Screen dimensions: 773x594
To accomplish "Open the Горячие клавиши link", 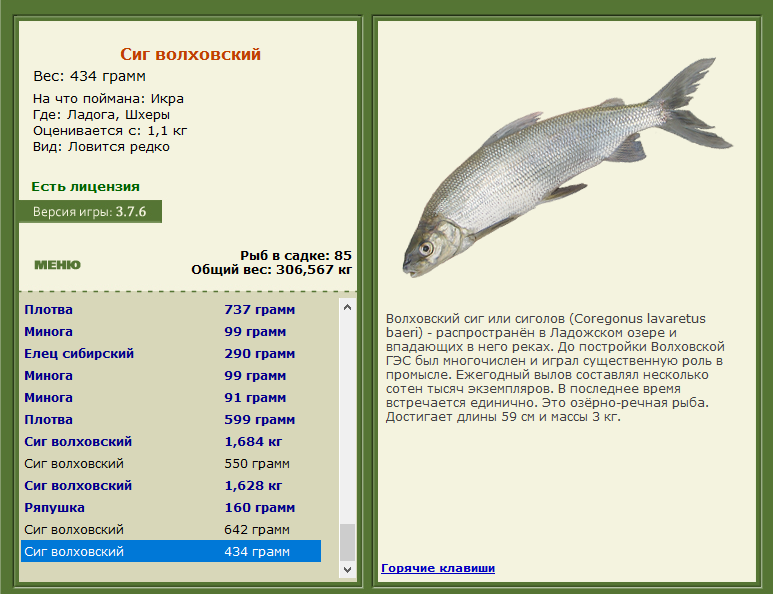I will tap(437, 568).
